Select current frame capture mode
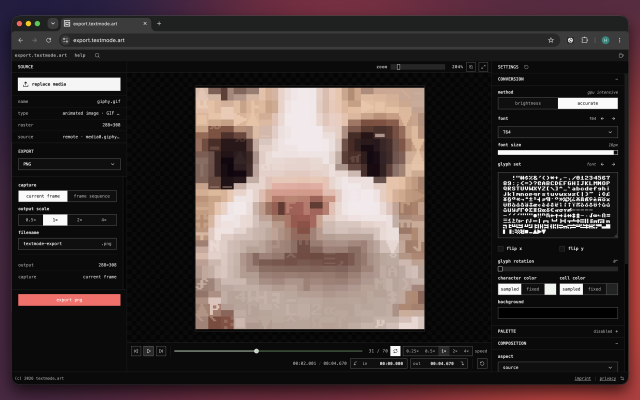 tap(43, 196)
